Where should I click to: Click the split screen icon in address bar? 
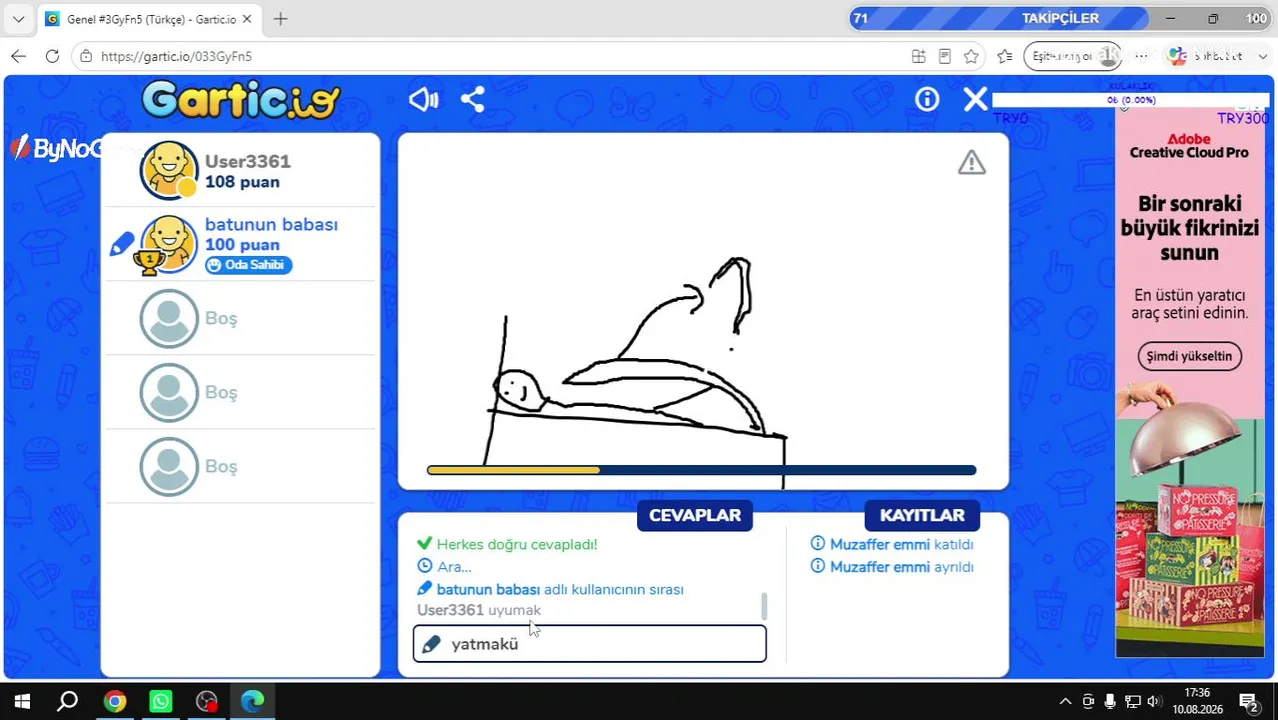click(x=918, y=56)
